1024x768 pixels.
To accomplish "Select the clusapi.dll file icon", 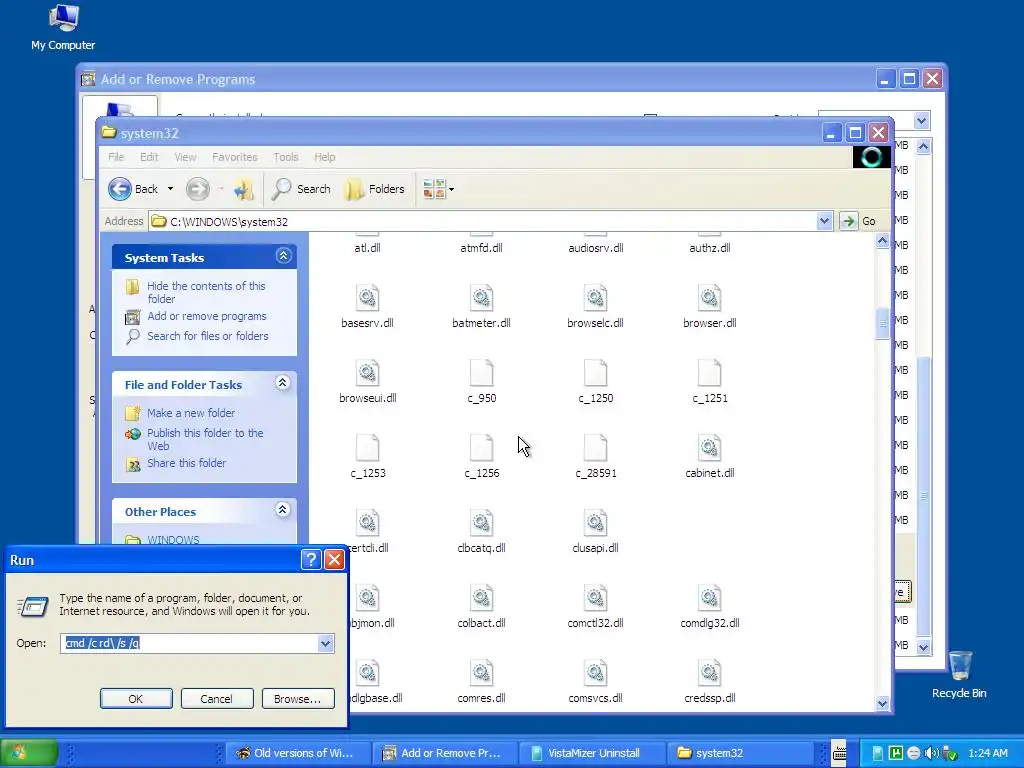I will (x=595, y=523).
